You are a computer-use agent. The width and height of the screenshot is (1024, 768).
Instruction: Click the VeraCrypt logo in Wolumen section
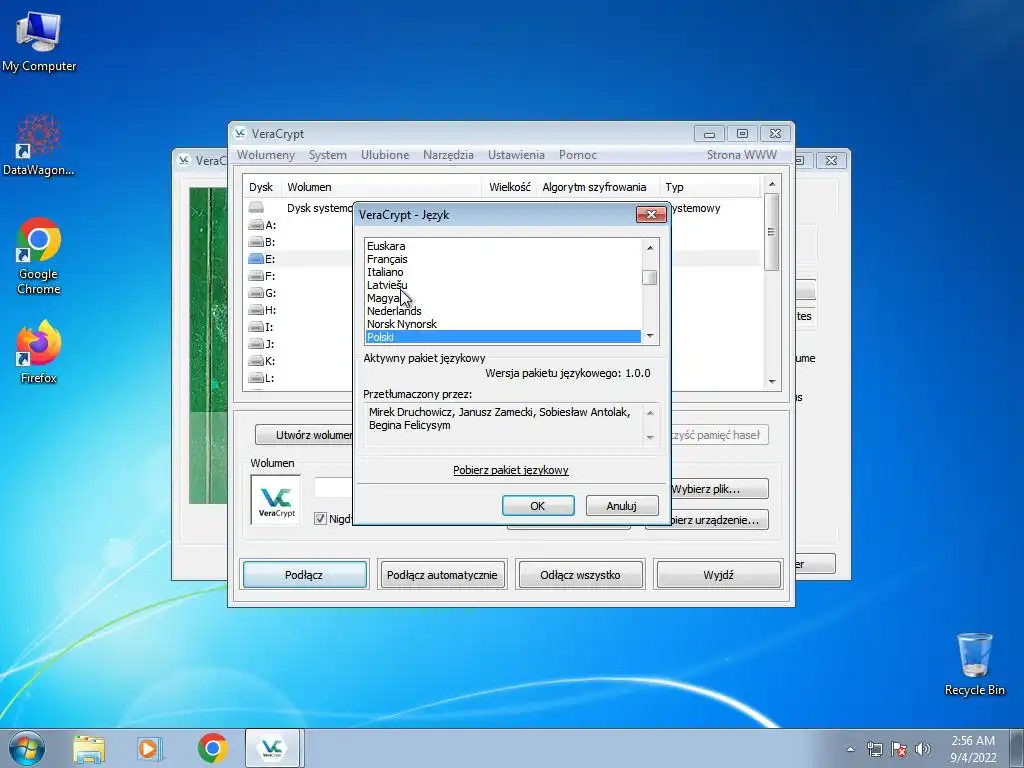coord(276,500)
